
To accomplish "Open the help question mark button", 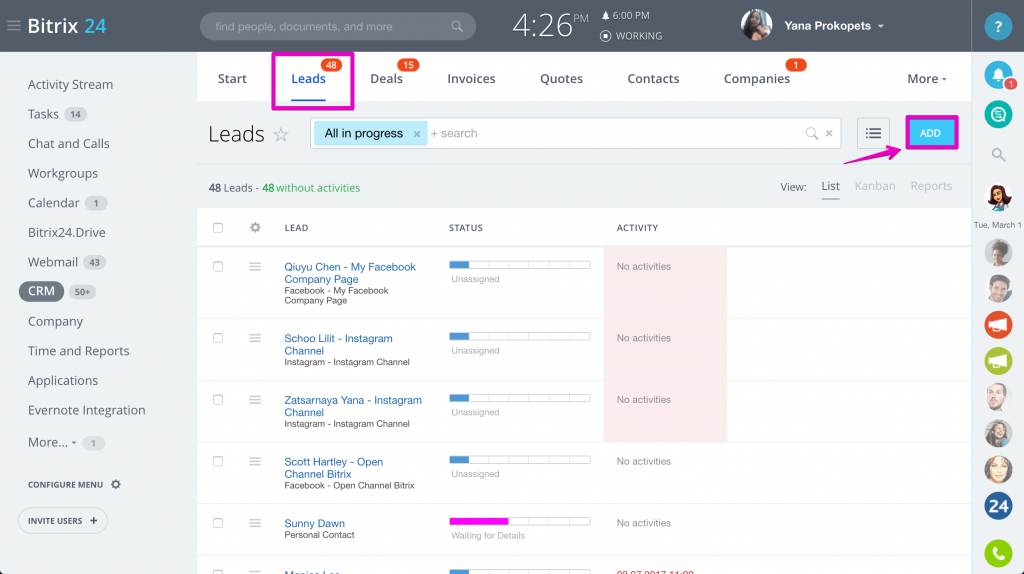I will coord(998,27).
